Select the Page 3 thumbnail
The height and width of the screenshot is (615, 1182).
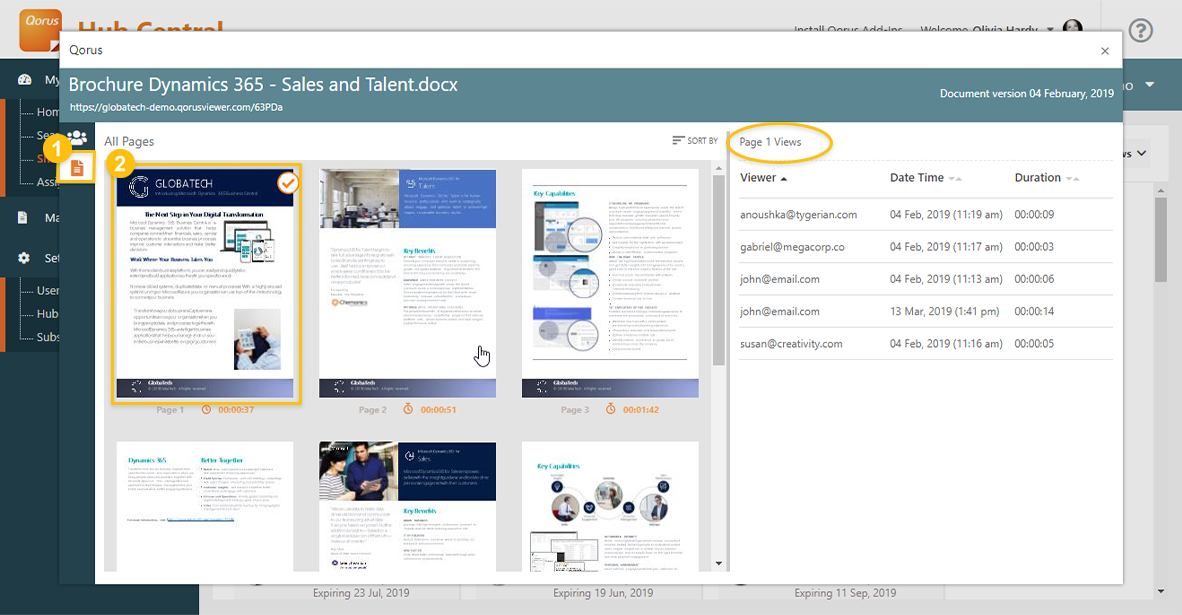pos(610,283)
